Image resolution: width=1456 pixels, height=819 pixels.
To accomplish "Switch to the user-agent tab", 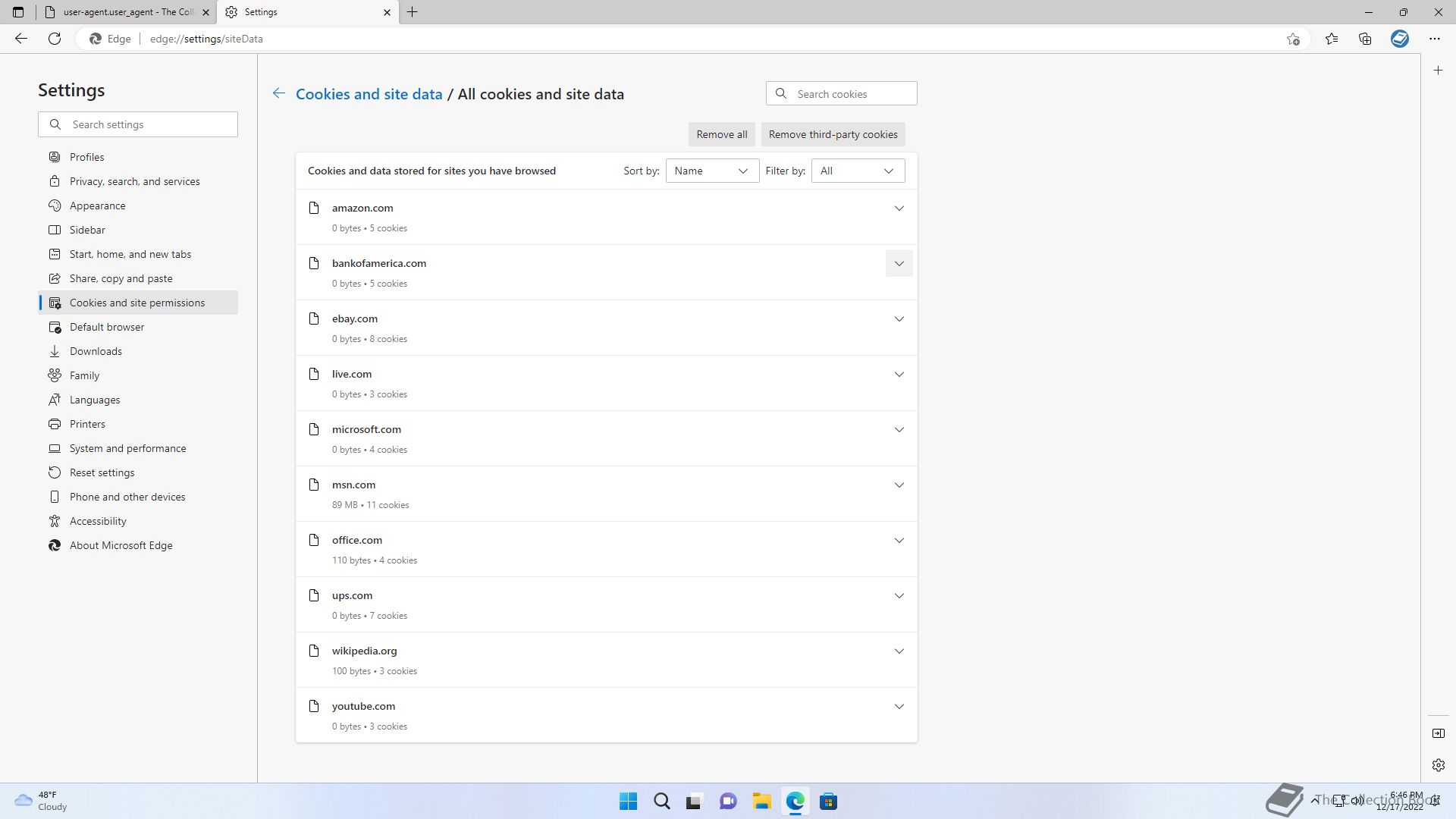I will click(126, 12).
